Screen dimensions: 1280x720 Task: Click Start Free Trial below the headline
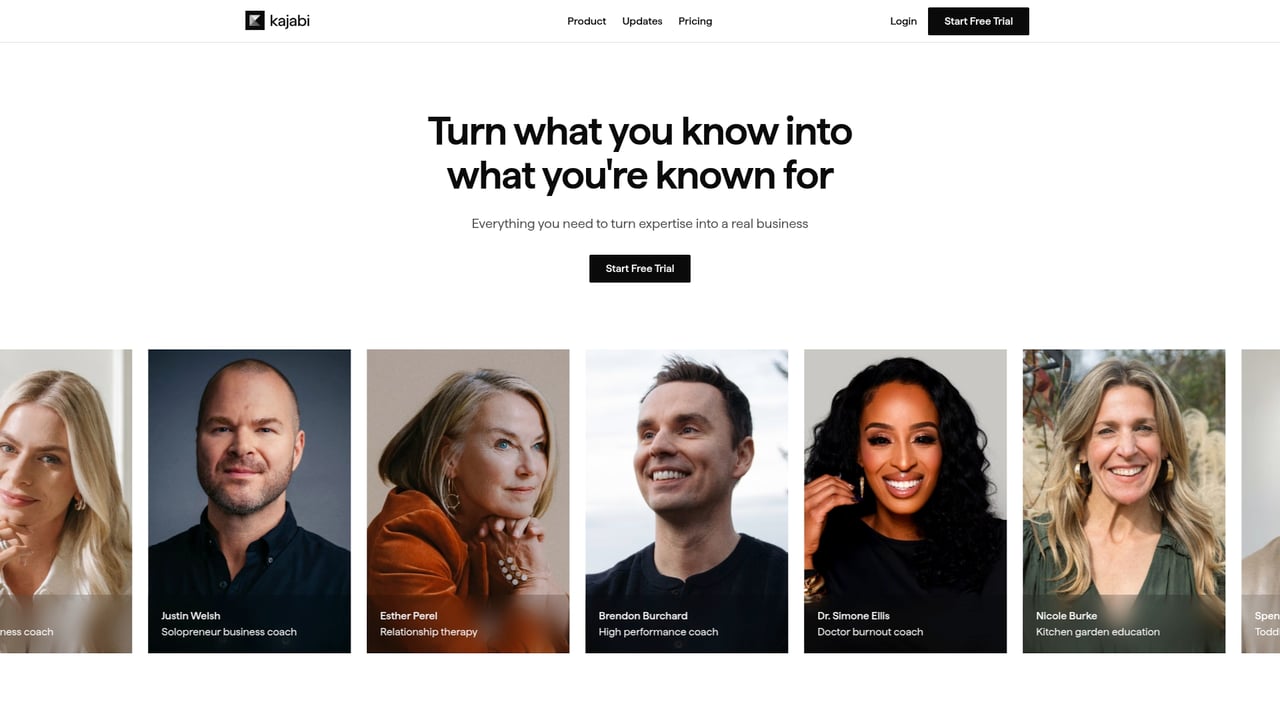tap(640, 268)
